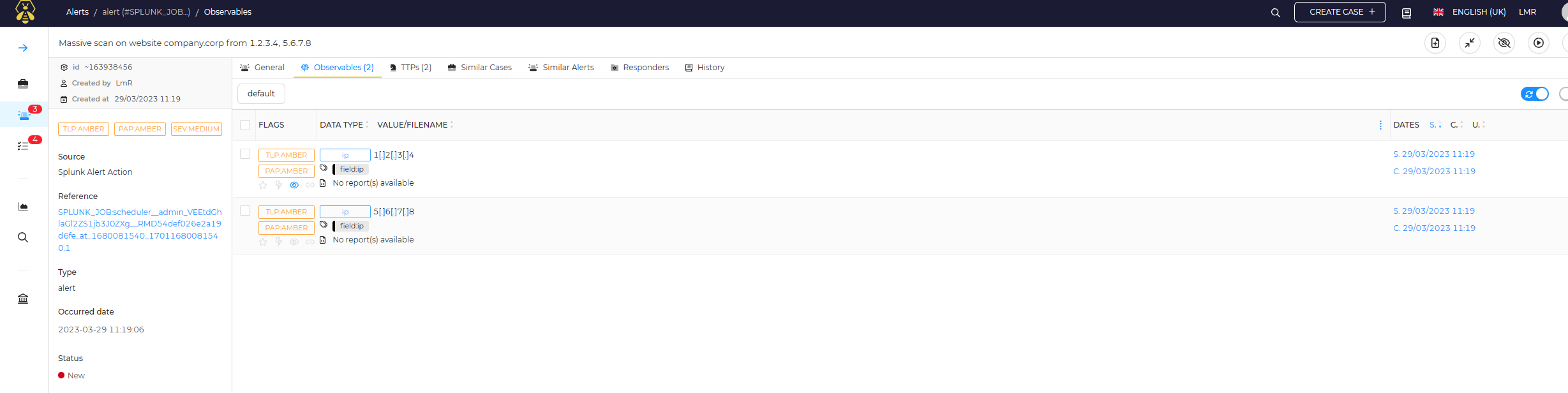
Task: Click the TheHive bee logo
Action: [25, 11]
